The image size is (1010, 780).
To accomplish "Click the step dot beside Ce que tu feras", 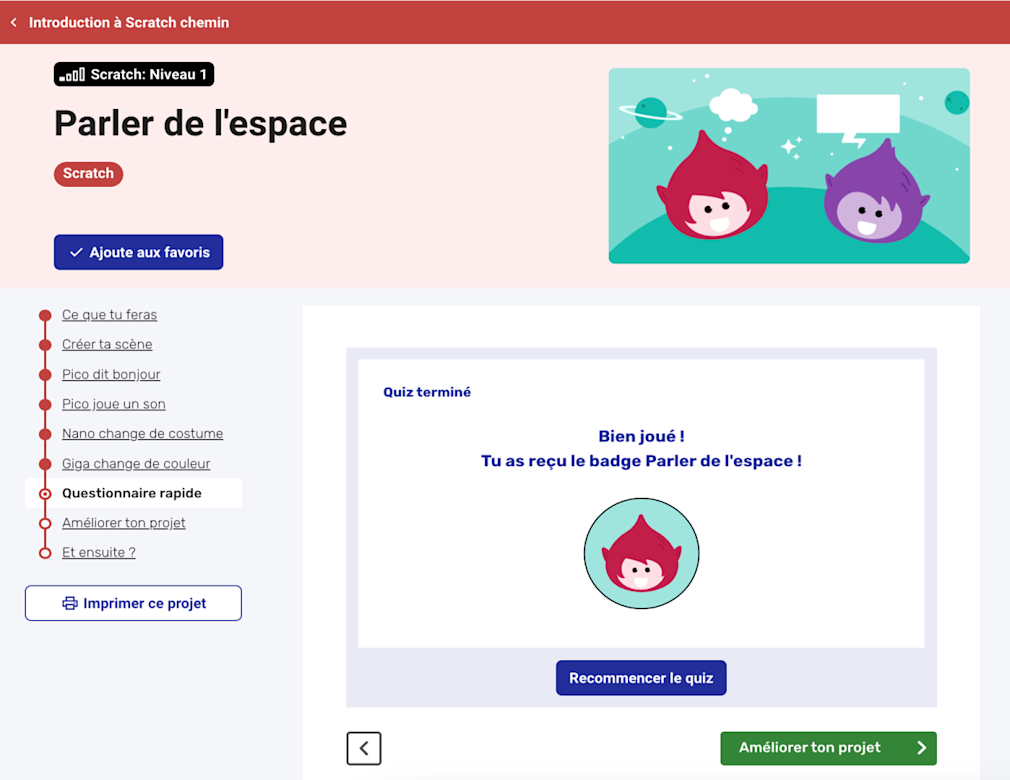I will coord(45,315).
